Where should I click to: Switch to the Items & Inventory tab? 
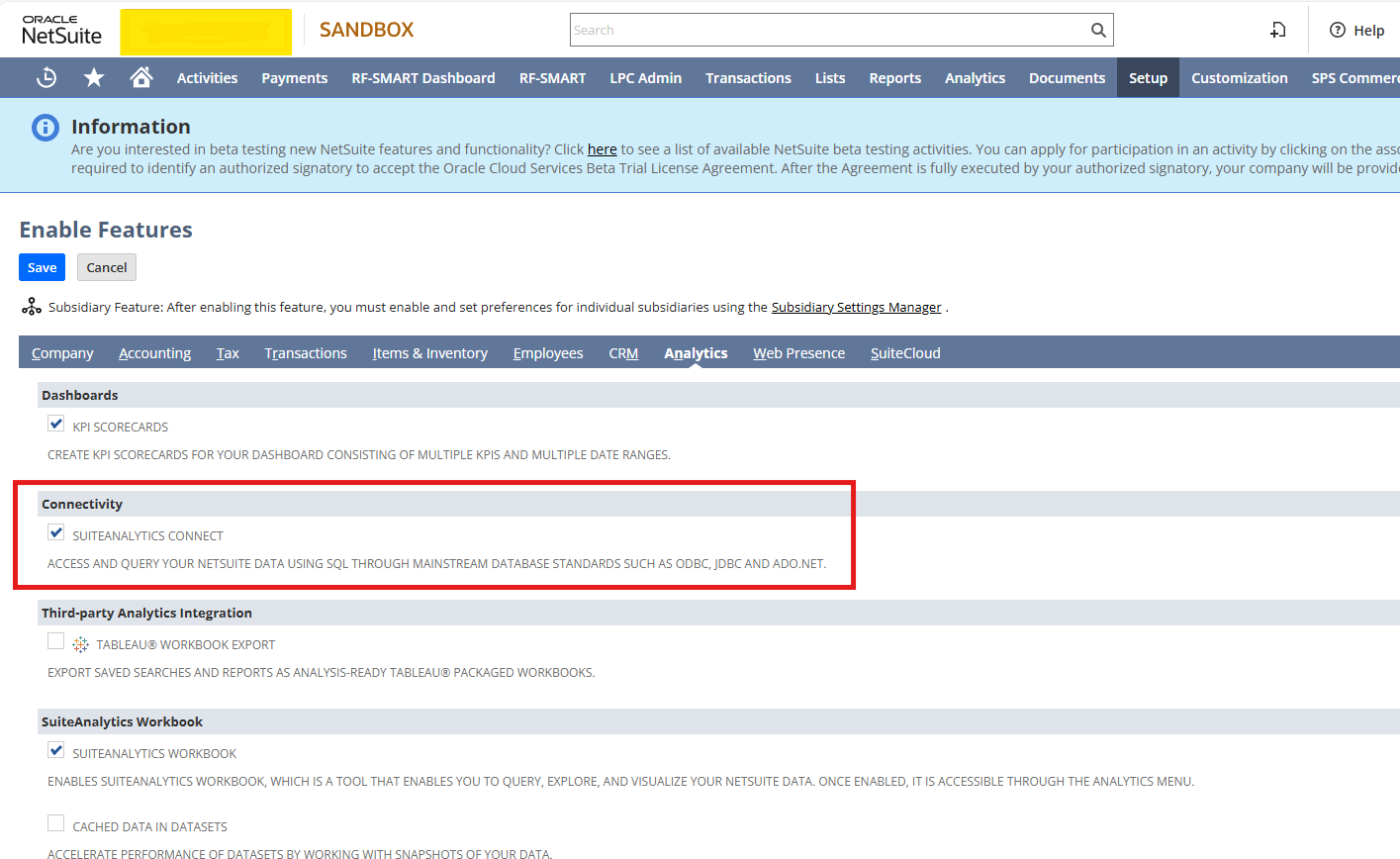[x=429, y=353]
